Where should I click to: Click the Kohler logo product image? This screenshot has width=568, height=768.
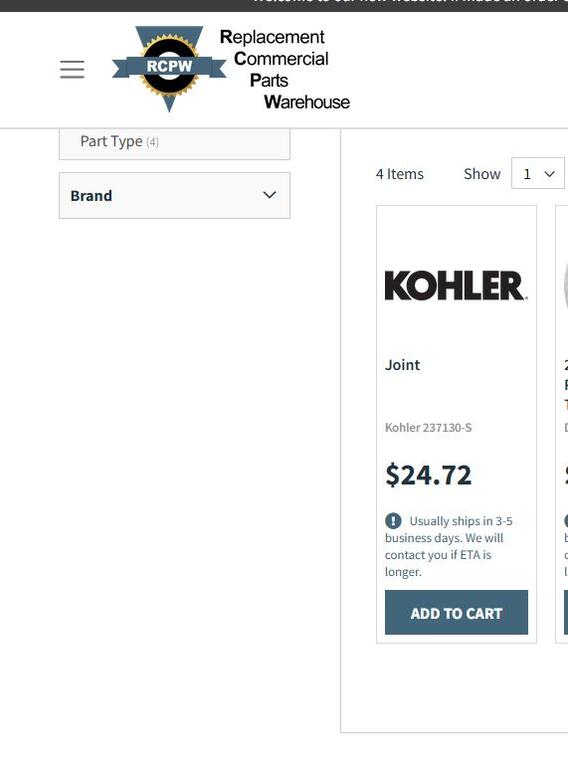click(x=456, y=286)
